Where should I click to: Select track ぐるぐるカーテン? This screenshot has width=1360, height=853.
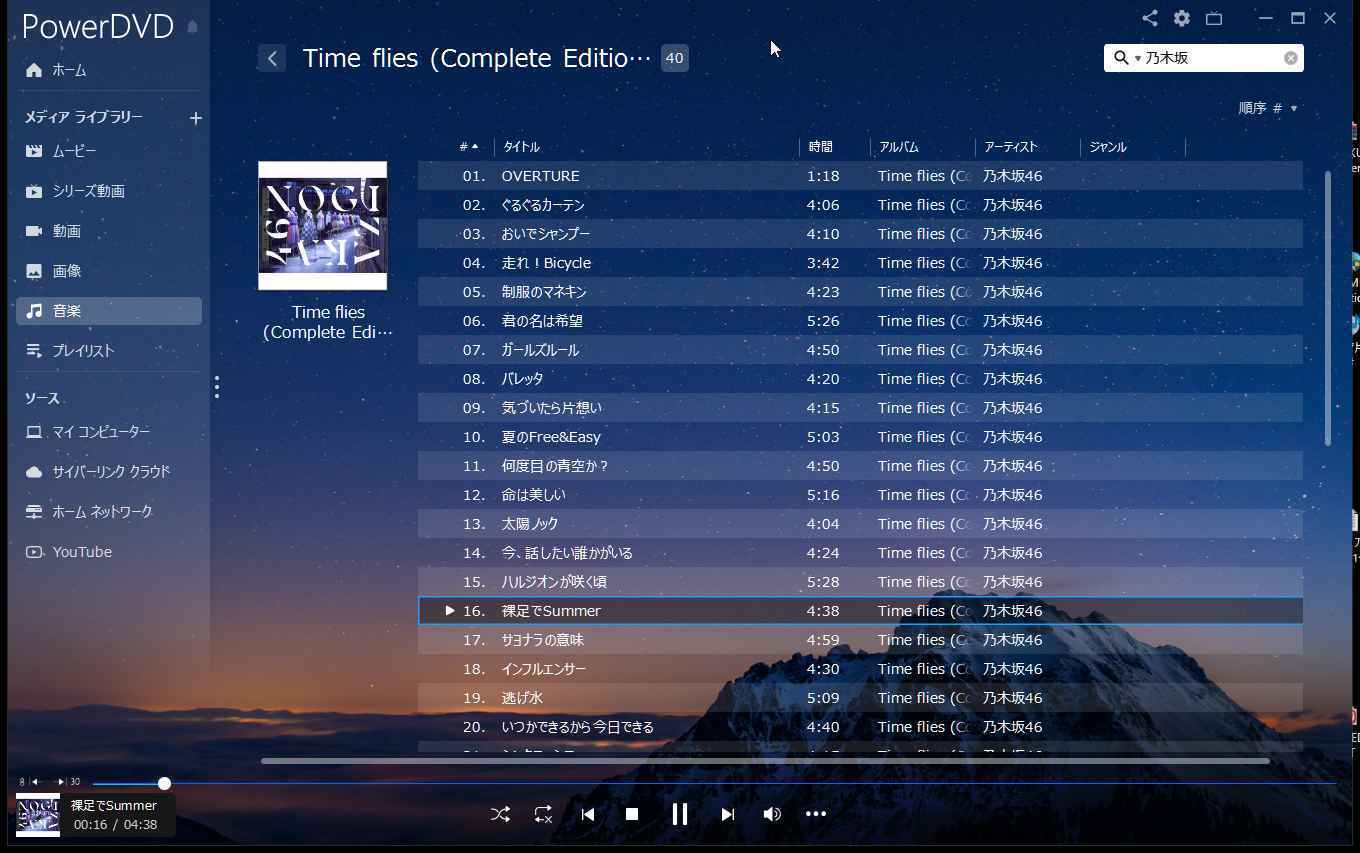(x=860, y=205)
